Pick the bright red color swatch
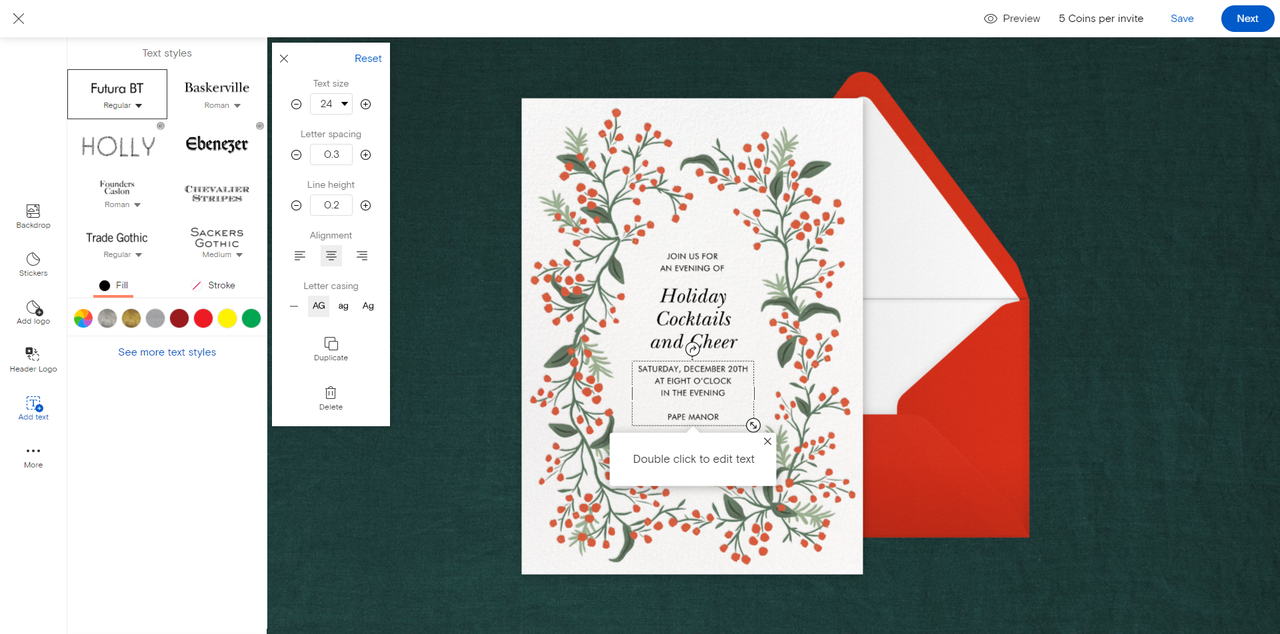 click(x=203, y=319)
